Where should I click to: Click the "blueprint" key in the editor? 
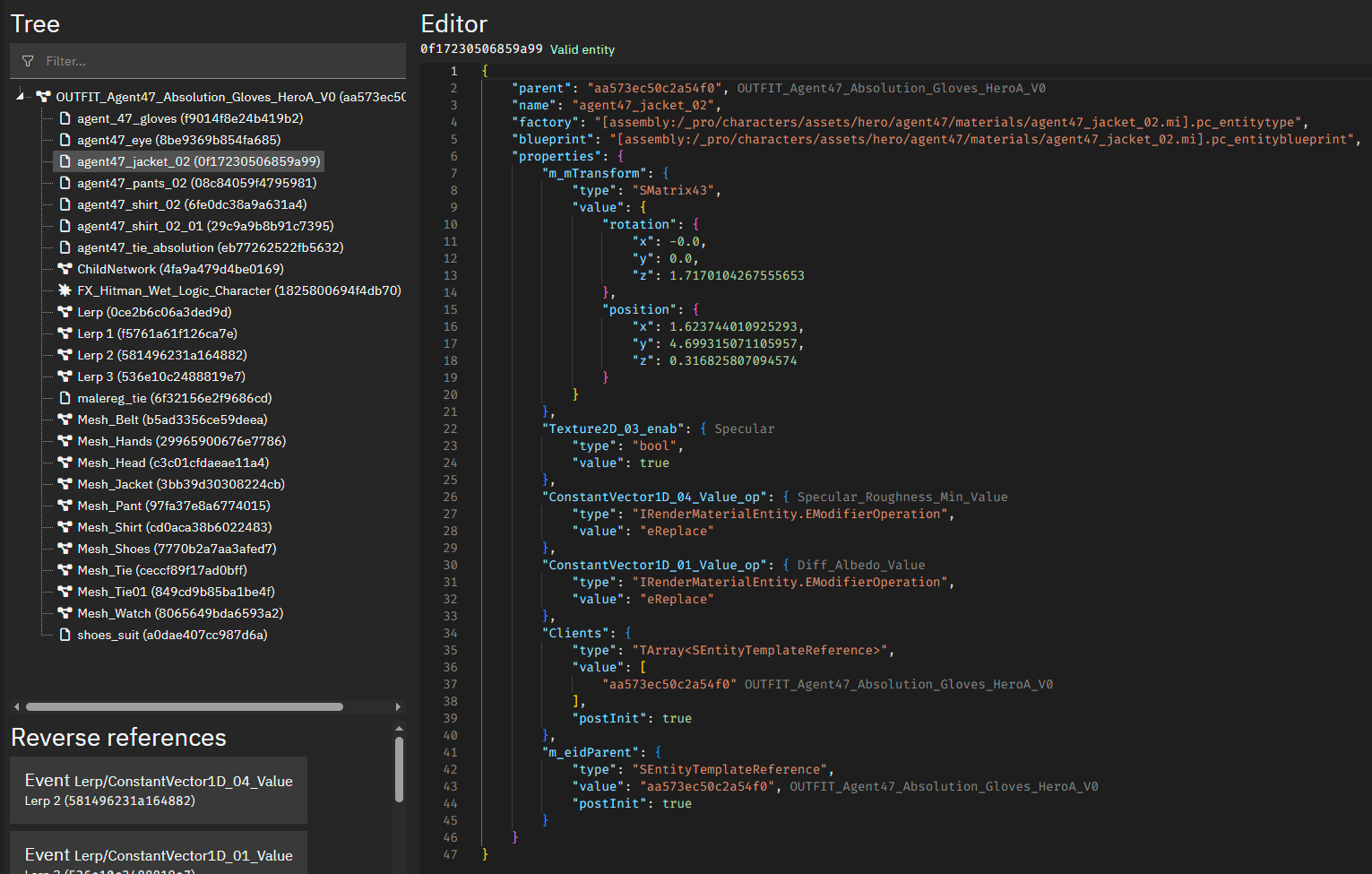(553, 139)
